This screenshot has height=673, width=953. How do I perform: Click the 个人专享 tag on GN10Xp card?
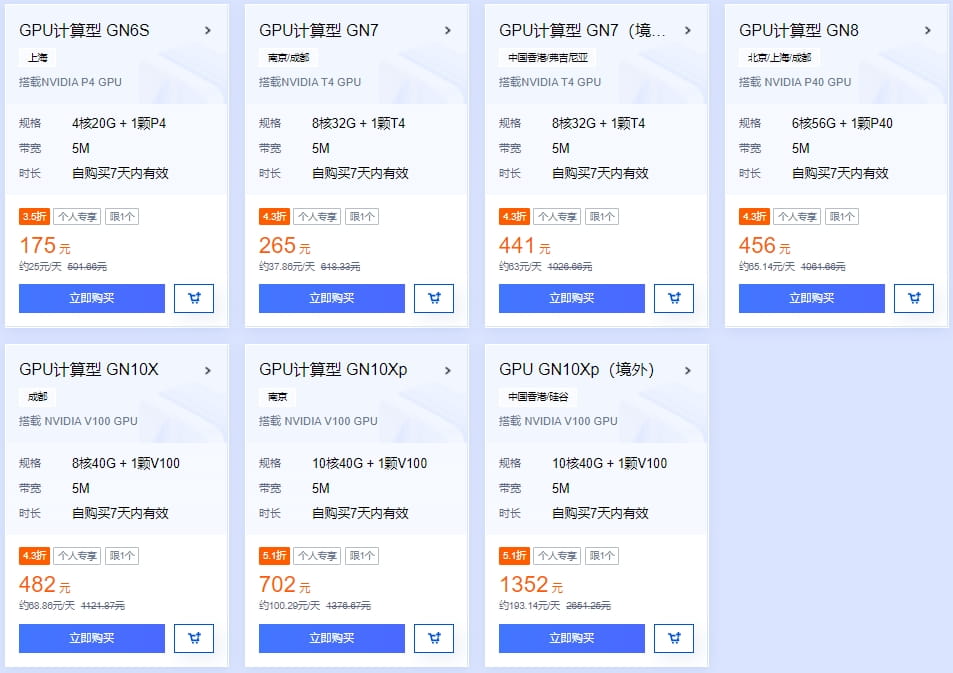pos(318,556)
